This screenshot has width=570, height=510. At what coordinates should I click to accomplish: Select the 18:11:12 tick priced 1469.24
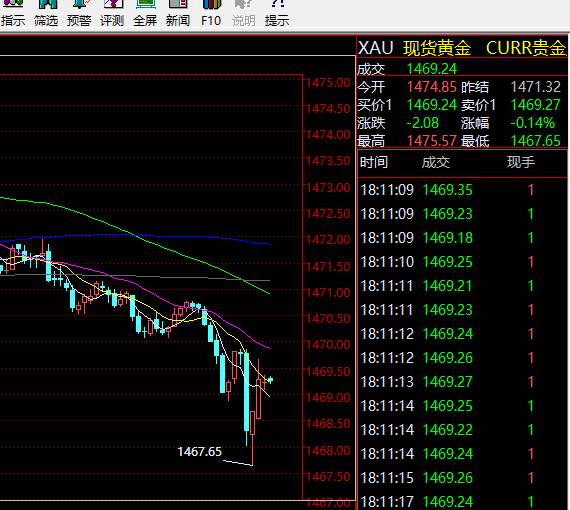pos(462,334)
